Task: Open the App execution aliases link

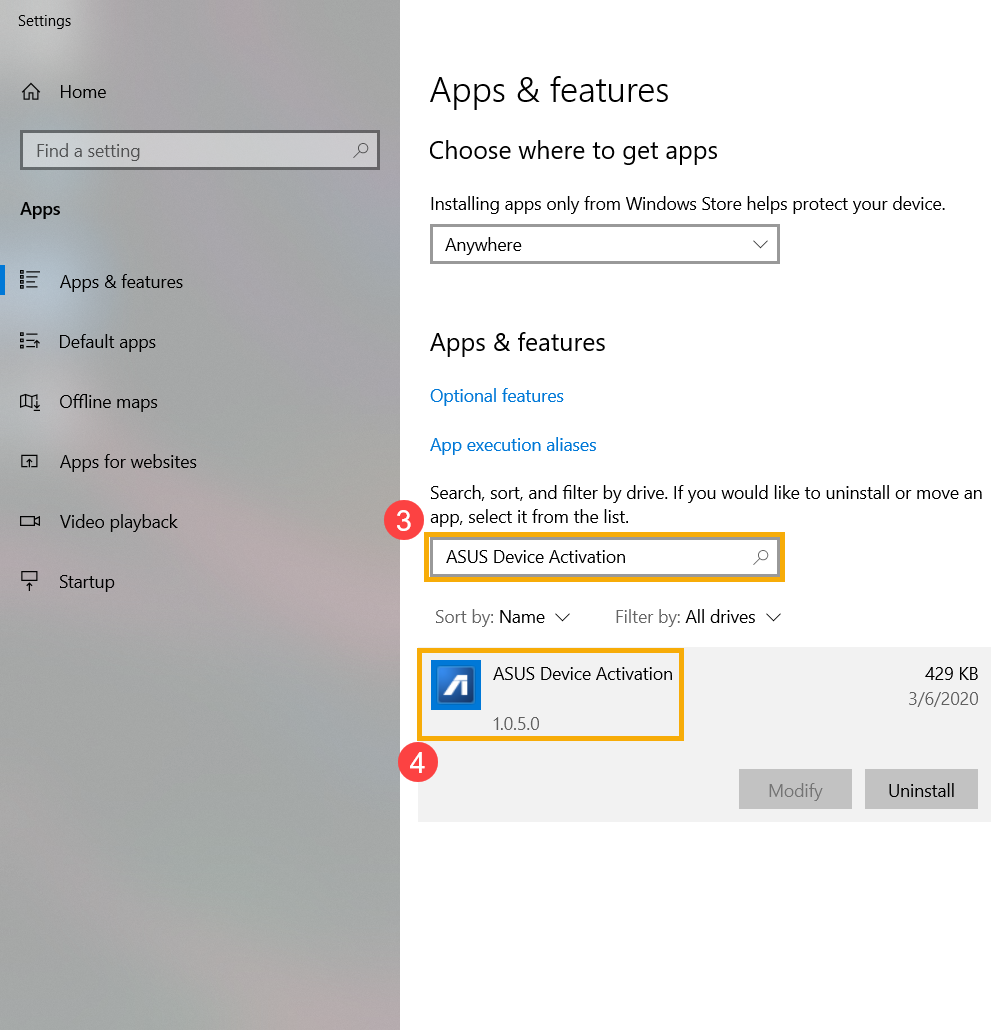Action: coord(513,445)
